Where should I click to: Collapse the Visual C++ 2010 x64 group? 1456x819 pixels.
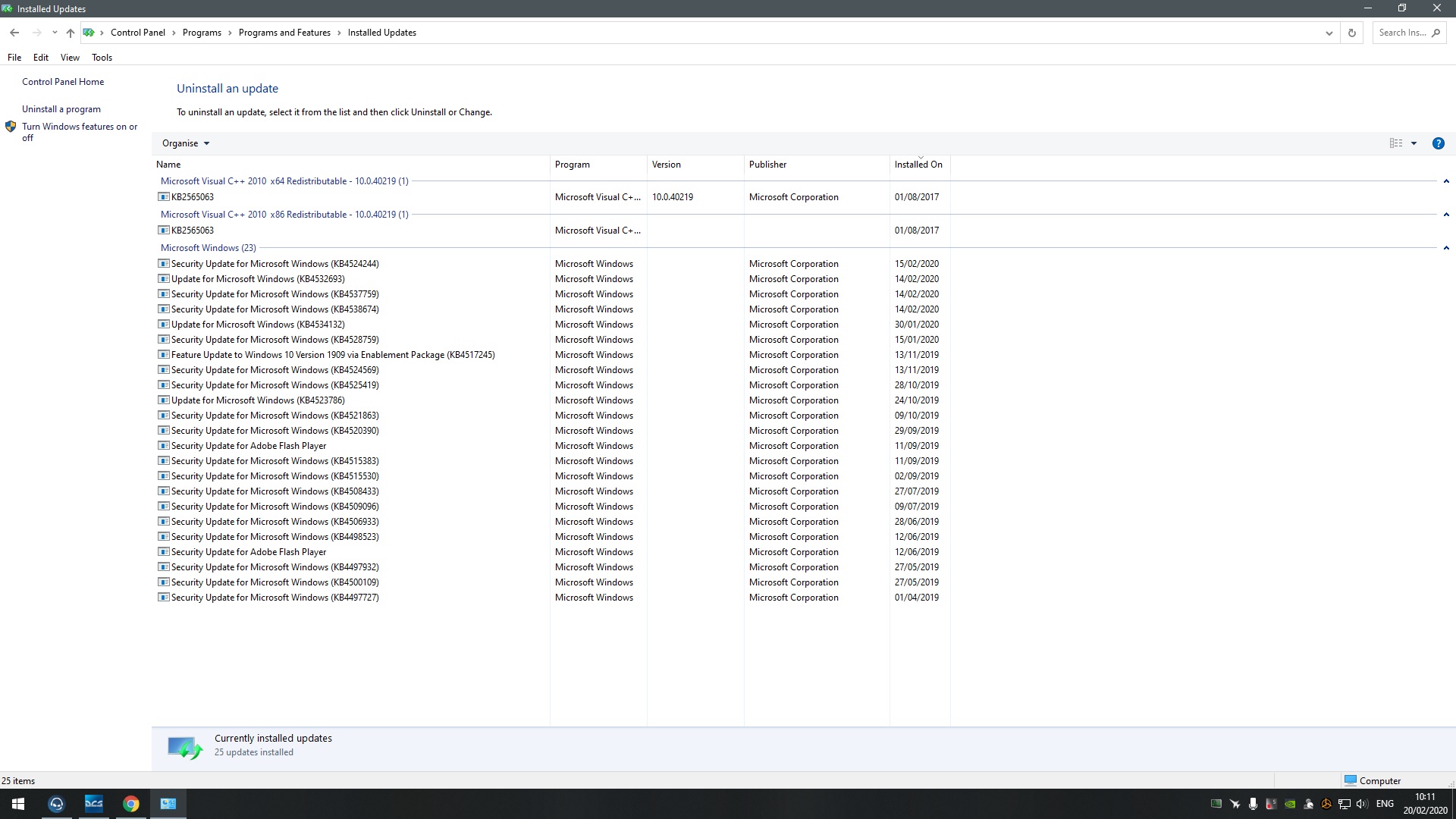coord(1446,181)
